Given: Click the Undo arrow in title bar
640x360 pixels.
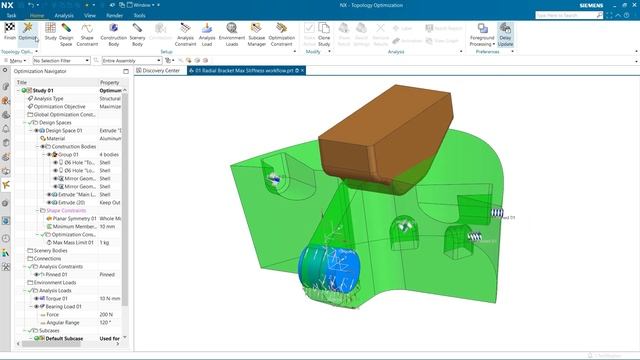Looking at the screenshot, I should [31, 5].
